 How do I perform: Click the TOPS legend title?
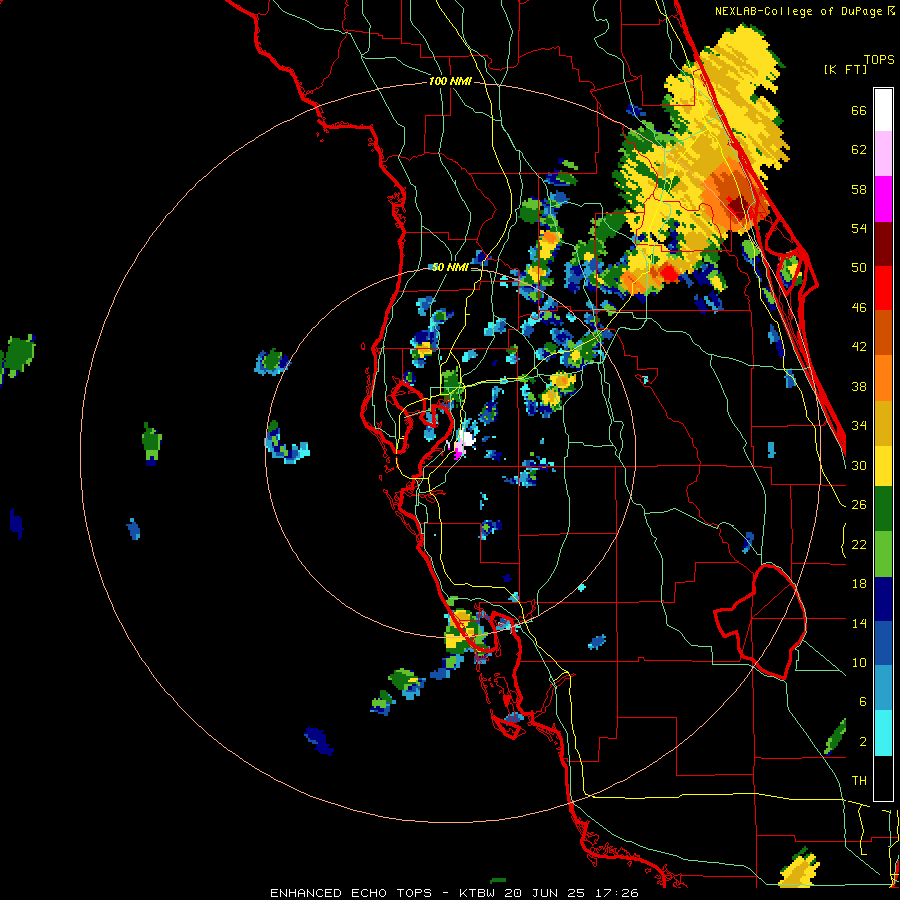[879, 60]
